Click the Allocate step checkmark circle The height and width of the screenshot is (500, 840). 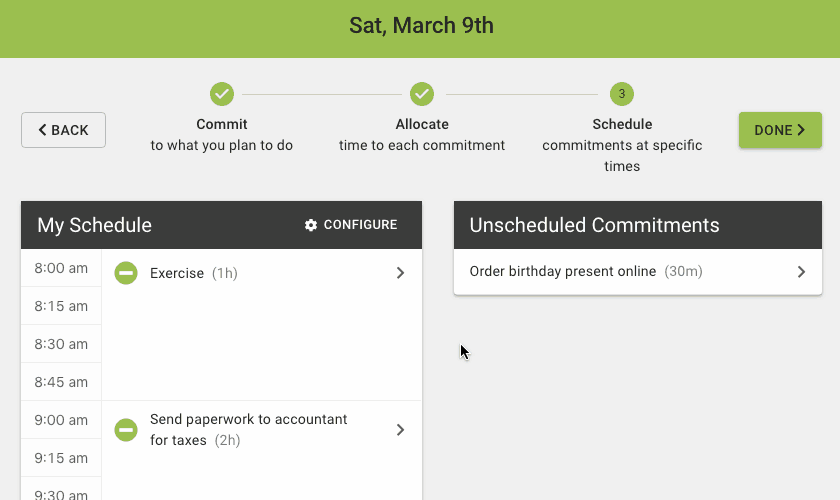(x=422, y=94)
